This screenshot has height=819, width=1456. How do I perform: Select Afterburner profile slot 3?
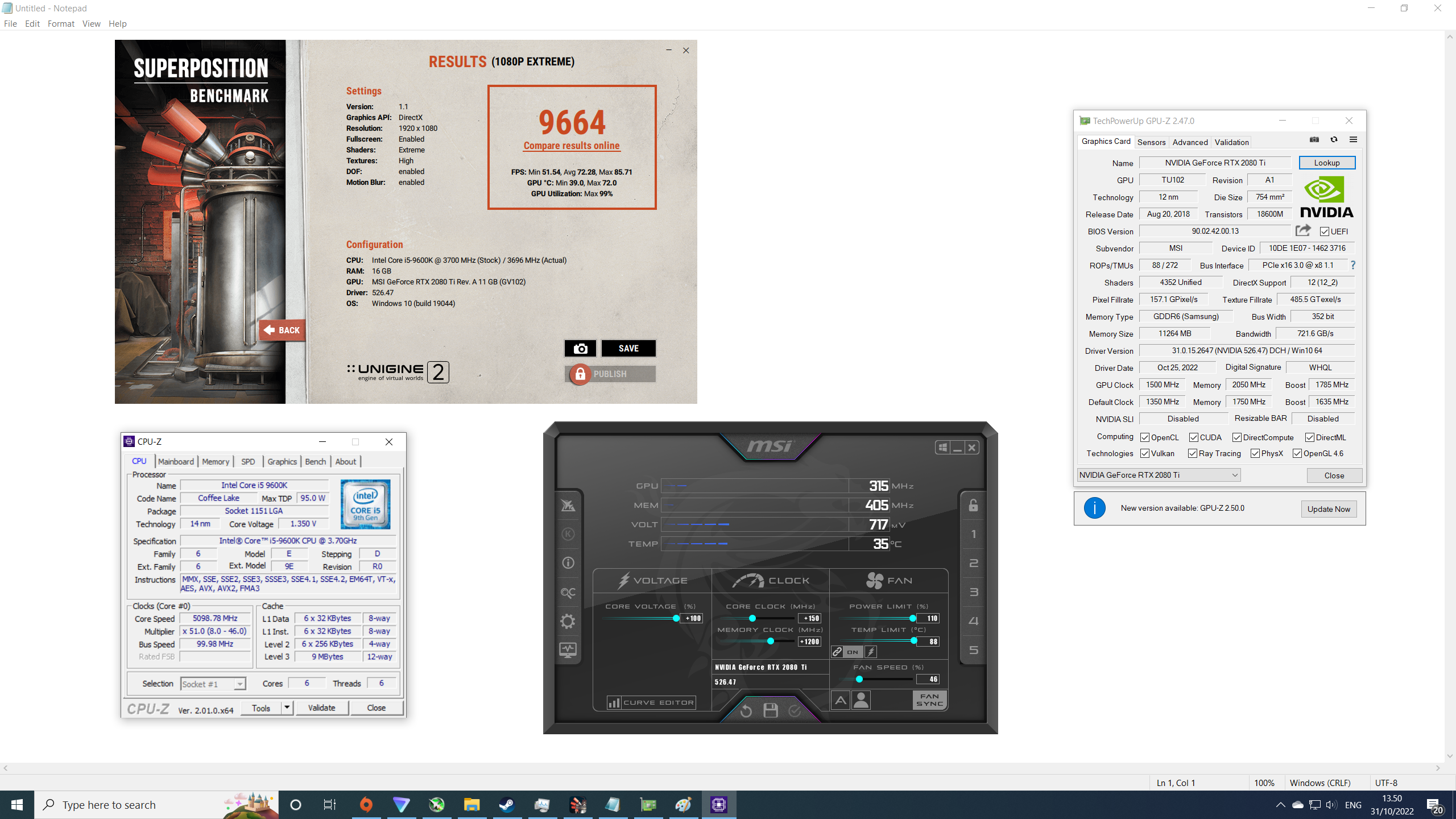click(x=974, y=592)
